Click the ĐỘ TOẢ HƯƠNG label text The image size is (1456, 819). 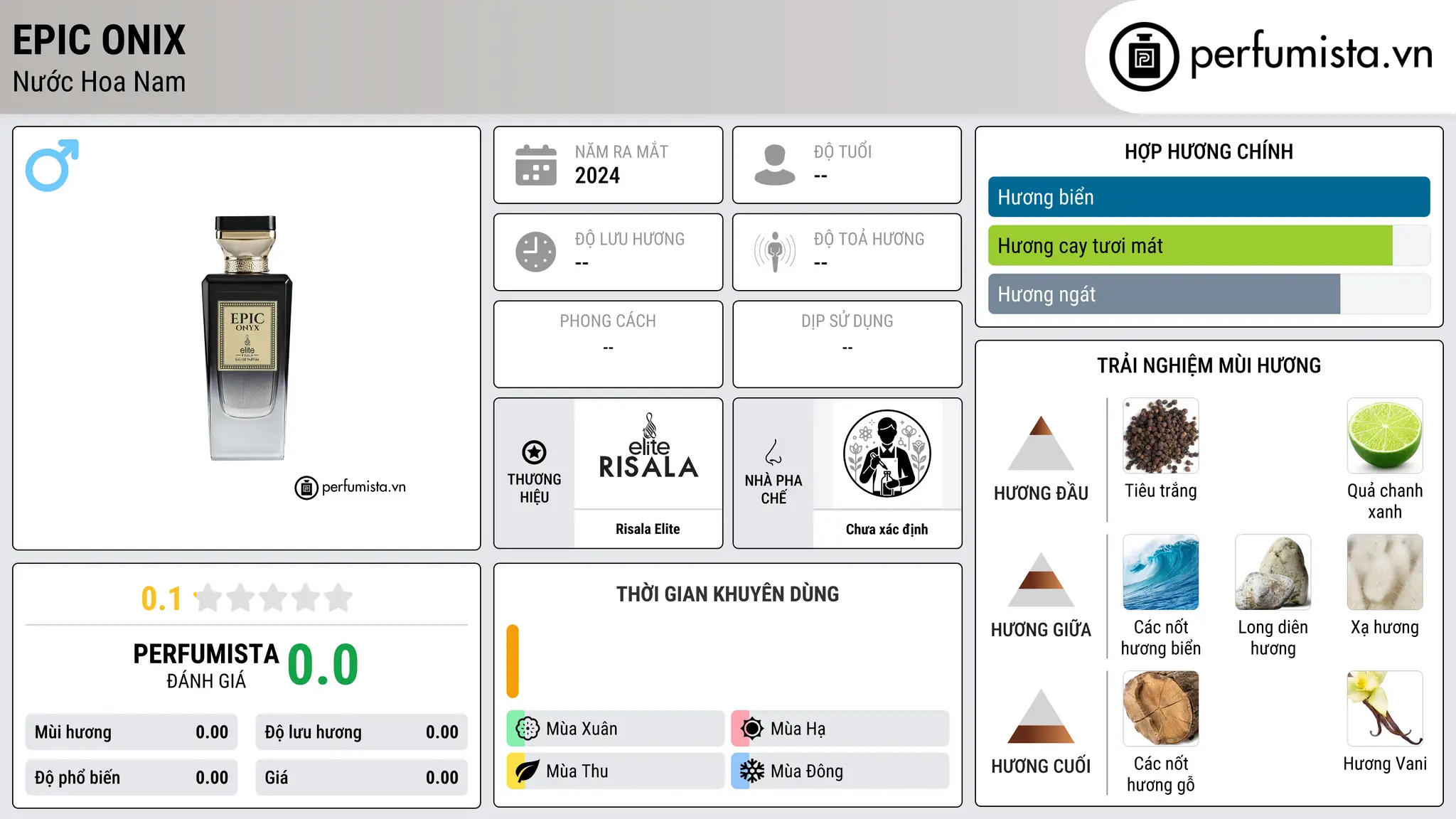coord(869,239)
